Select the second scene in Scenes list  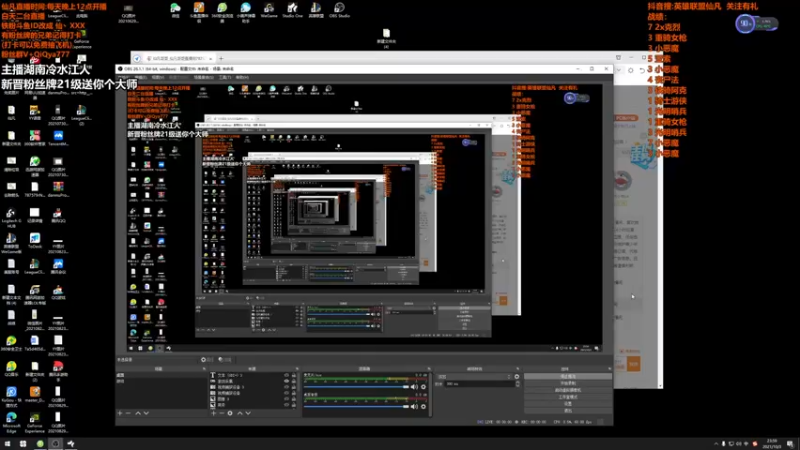[161, 381]
